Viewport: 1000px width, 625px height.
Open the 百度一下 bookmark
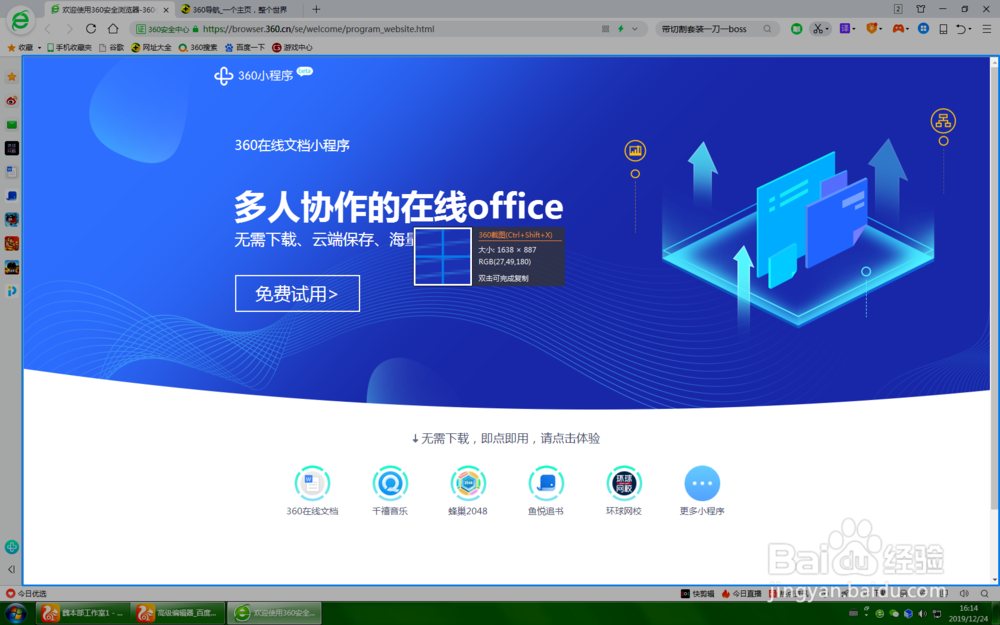[245, 47]
